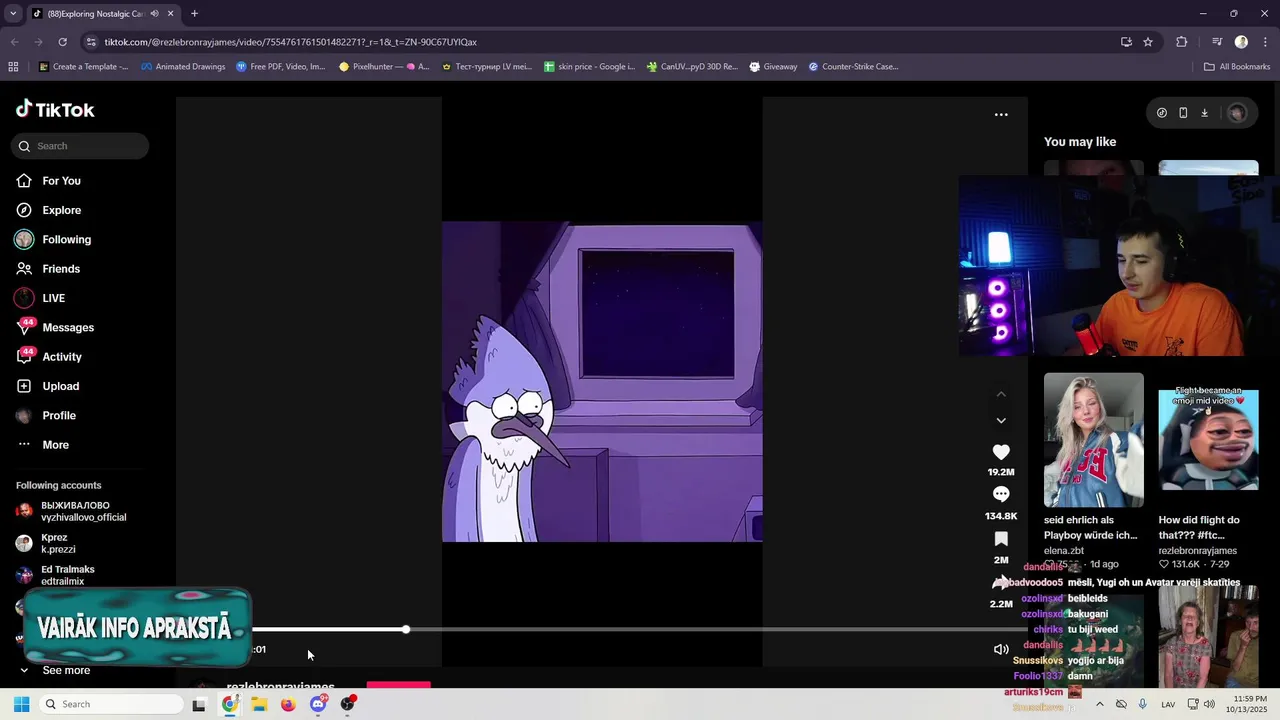Open OBS Studio from the taskbar
This screenshot has width=1280, height=720.
tap(347, 704)
